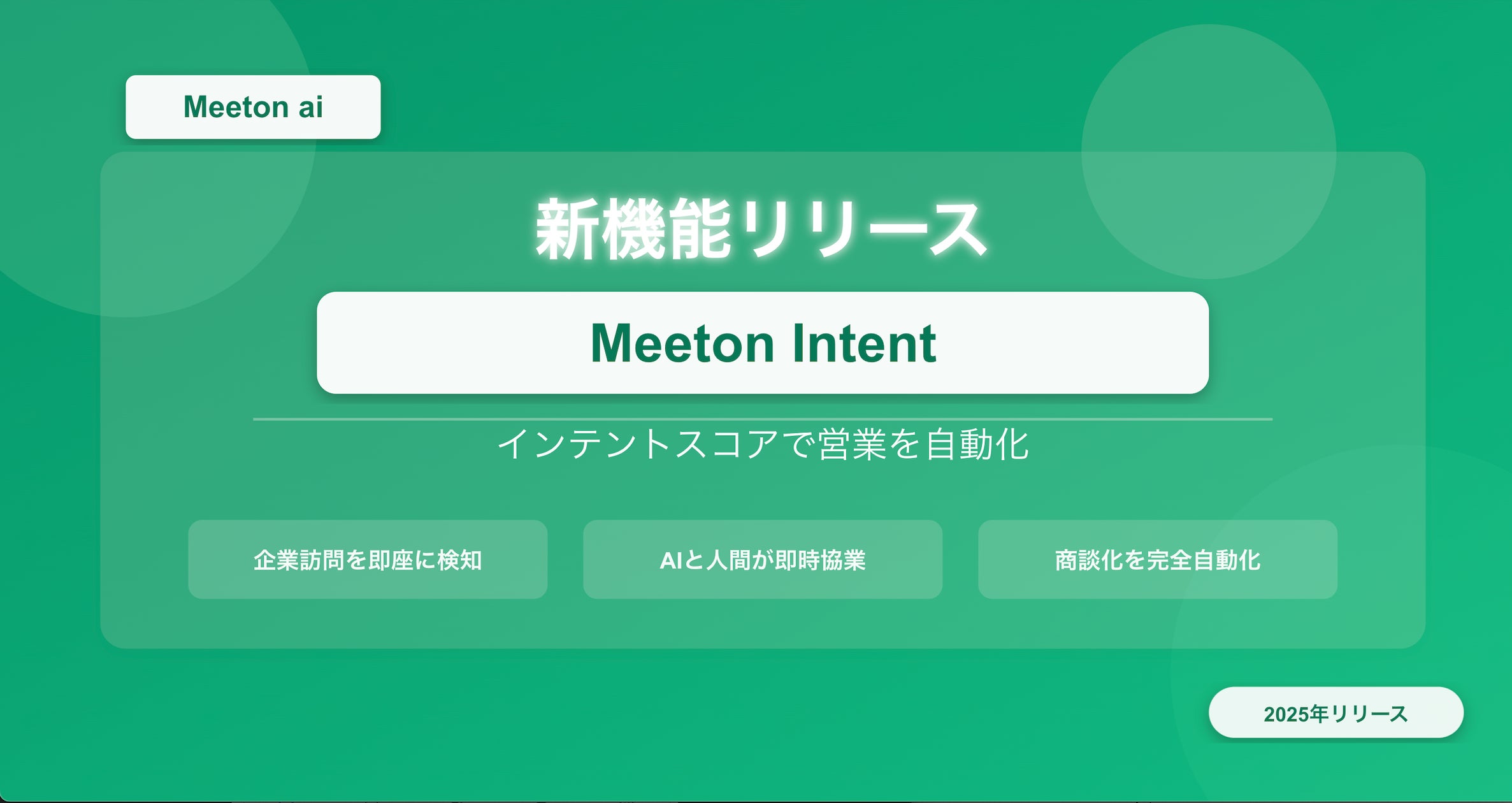Click "Meeton" inside the Meeton Intent box
The image size is (1512, 803).
[682, 344]
